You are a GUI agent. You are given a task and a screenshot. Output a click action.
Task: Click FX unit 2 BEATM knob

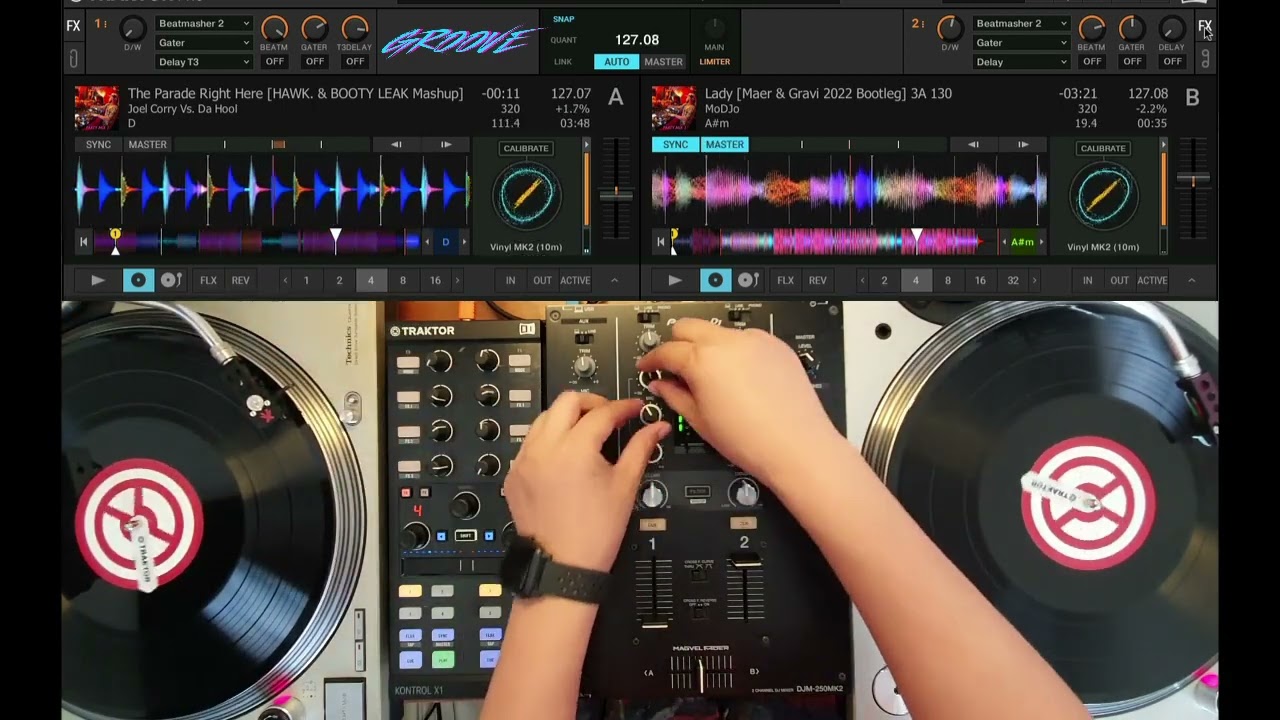click(1092, 28)
